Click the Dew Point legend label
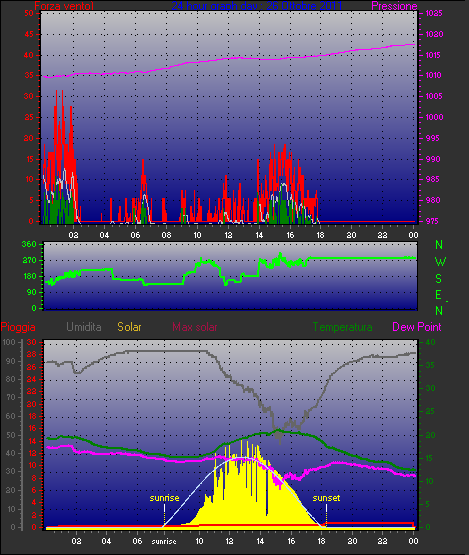 coord(417,327)
